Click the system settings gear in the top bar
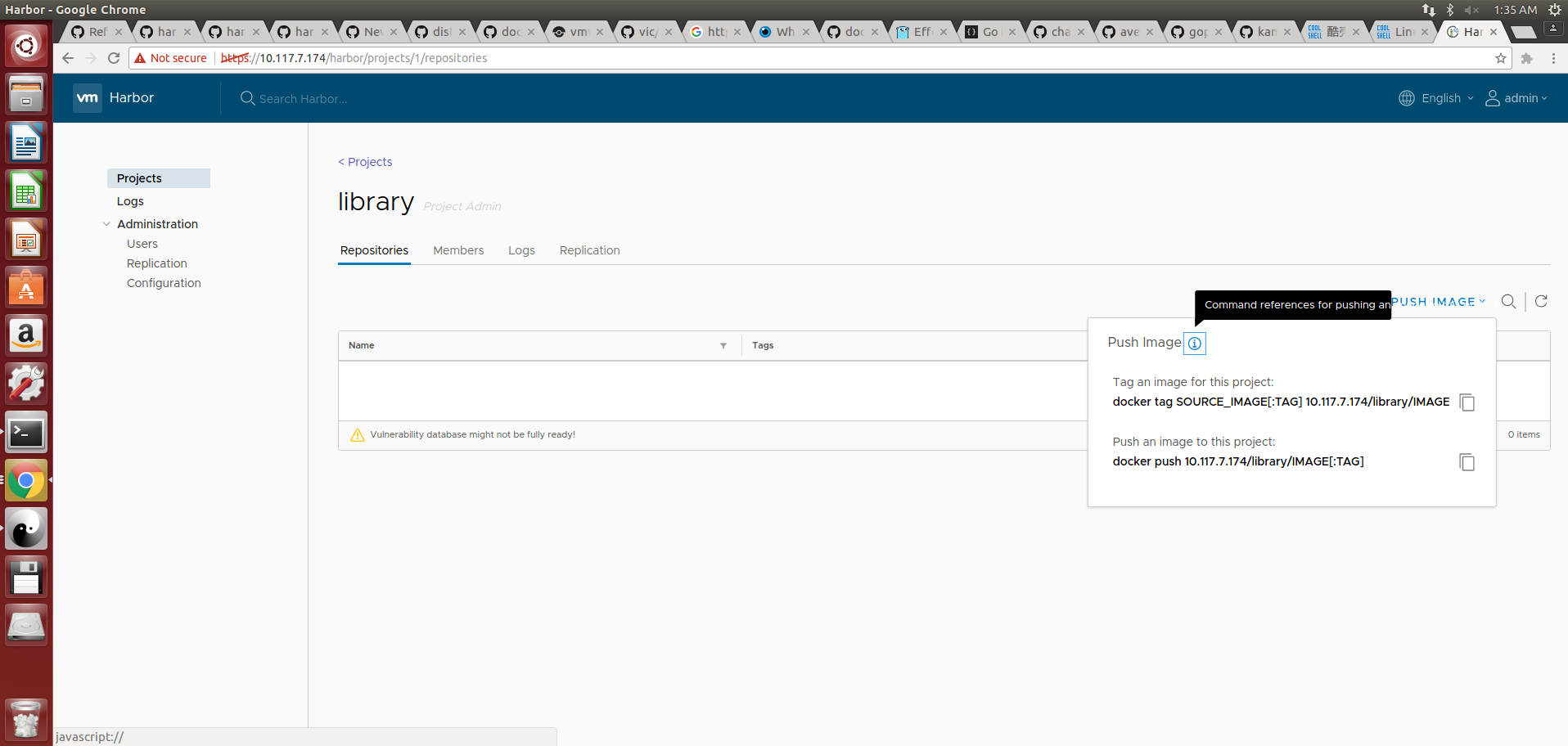1568x746 pixels. (1555, 10)
